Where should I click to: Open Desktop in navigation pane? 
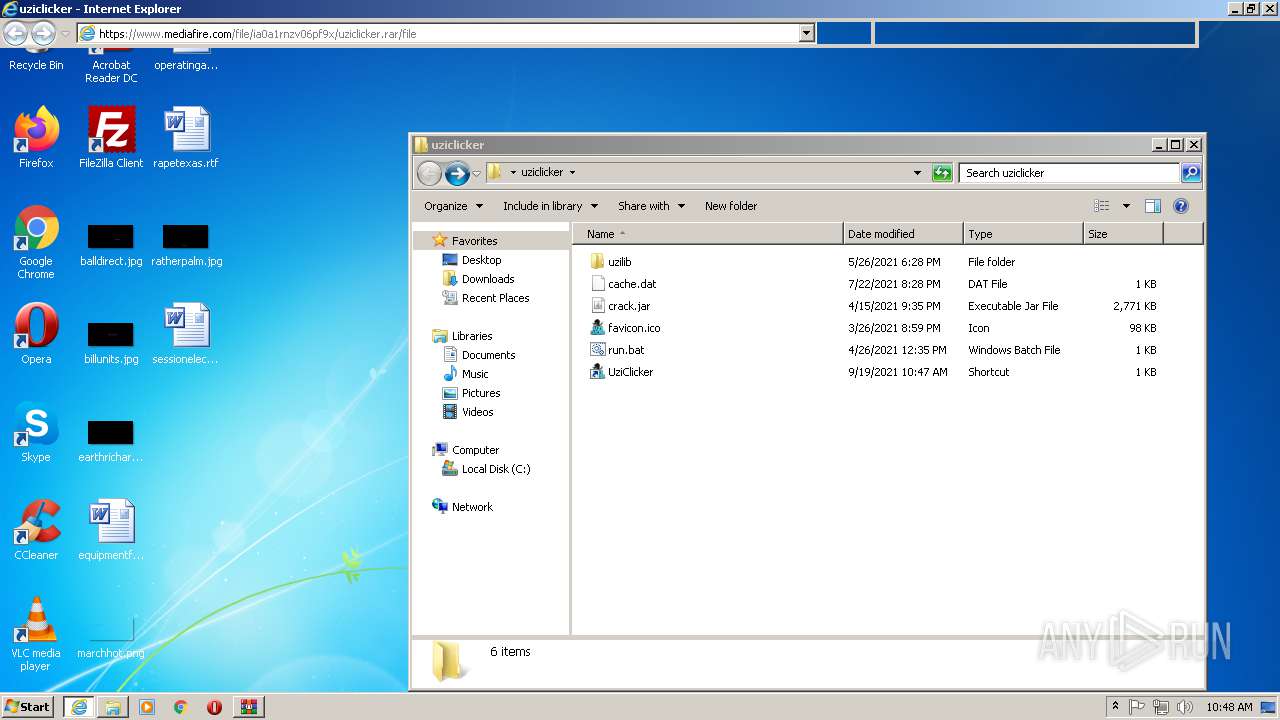coord(481,260)
